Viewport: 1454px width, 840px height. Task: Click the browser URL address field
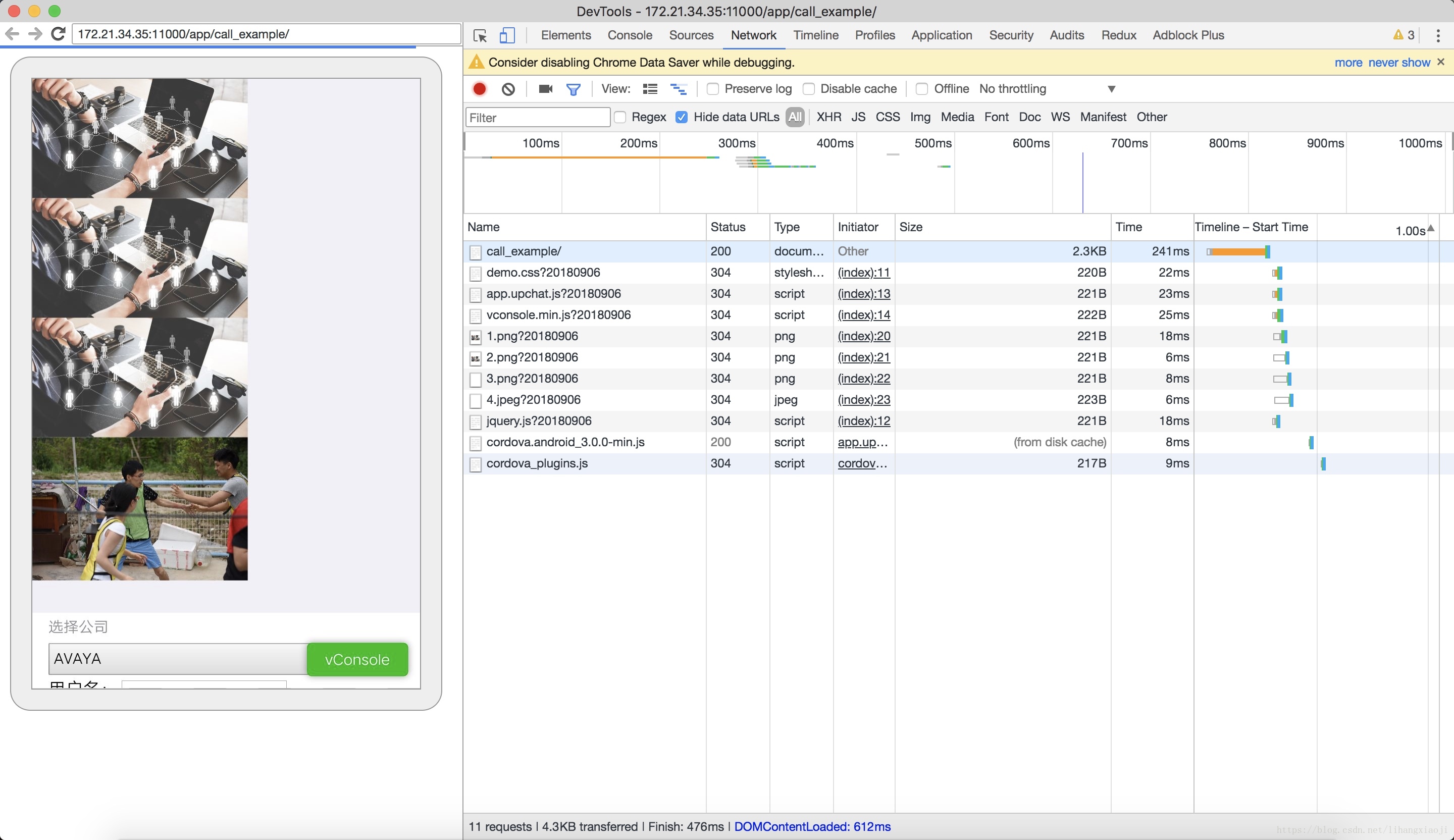(x=266, y=34)
